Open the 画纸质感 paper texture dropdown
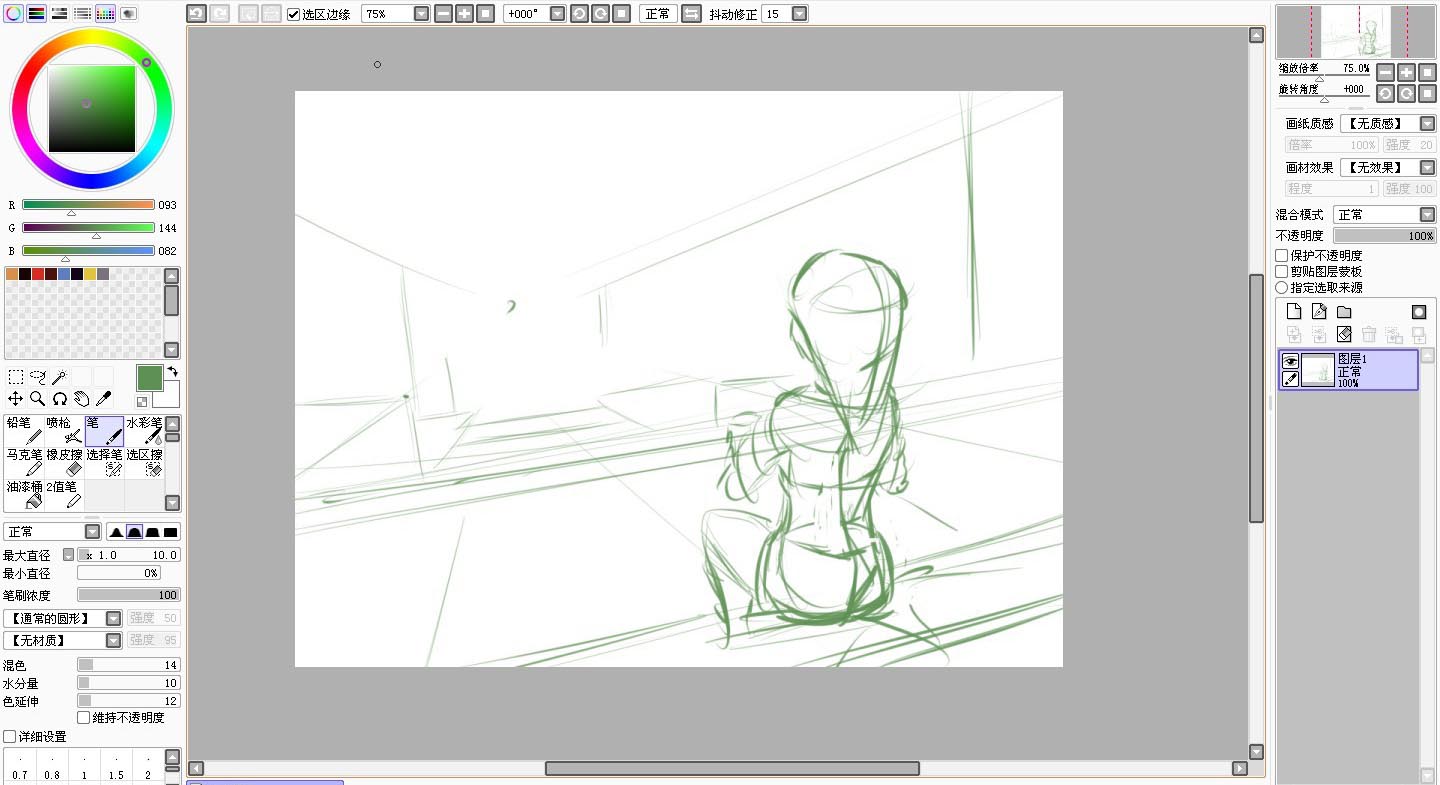This screenshot has width=1440, height=785. pos(1427,124)
